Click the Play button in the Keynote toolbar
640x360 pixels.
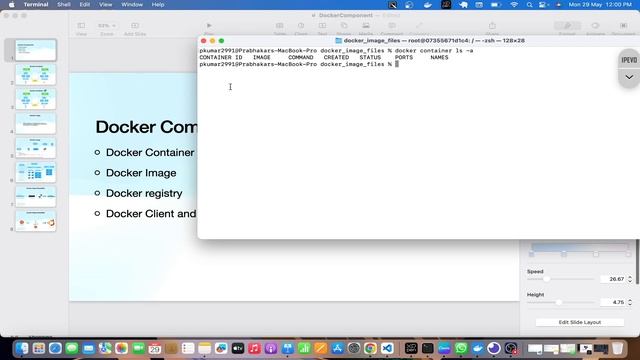click(209, 26)
